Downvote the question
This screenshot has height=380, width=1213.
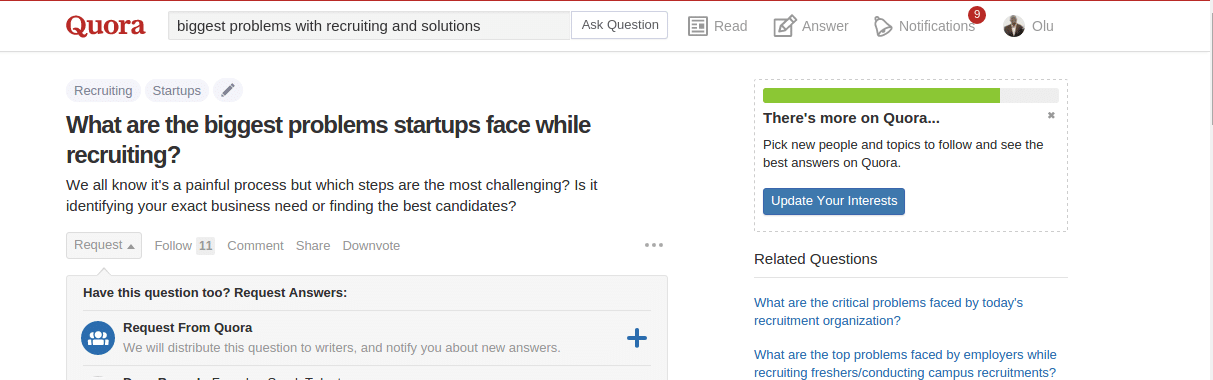[371, 245]
